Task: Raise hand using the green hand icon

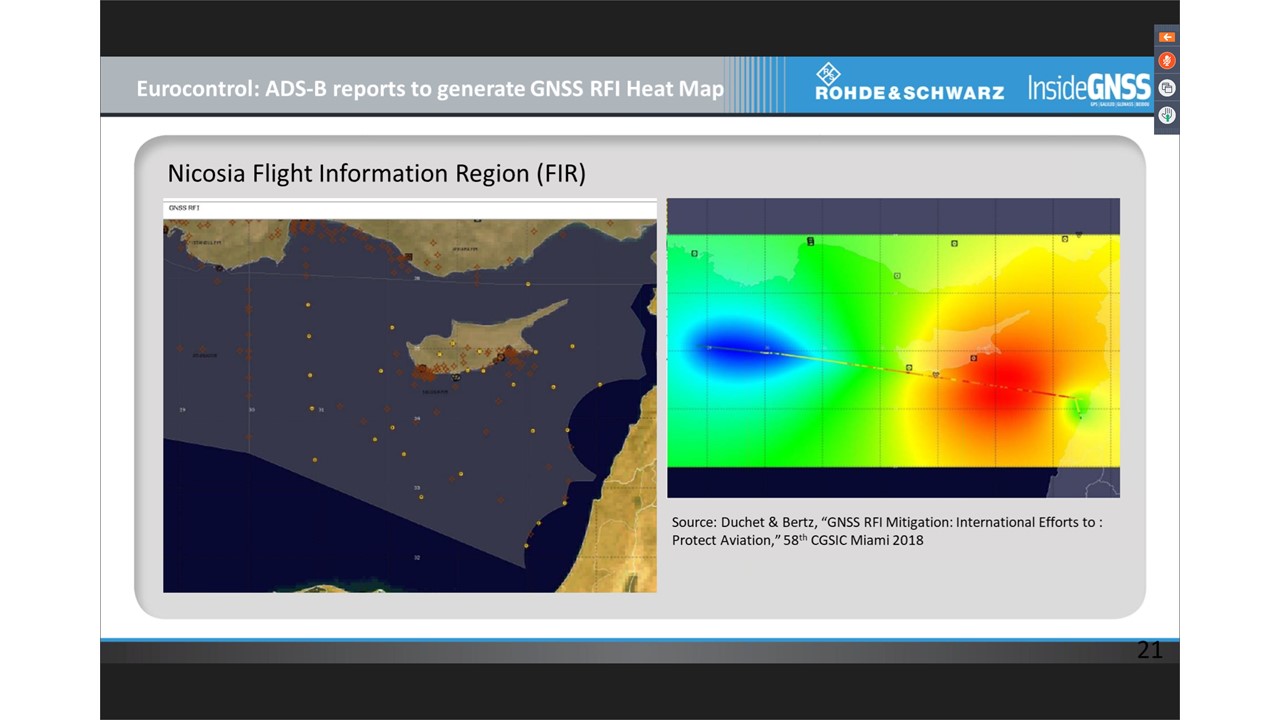Action: click(1166, 115)
